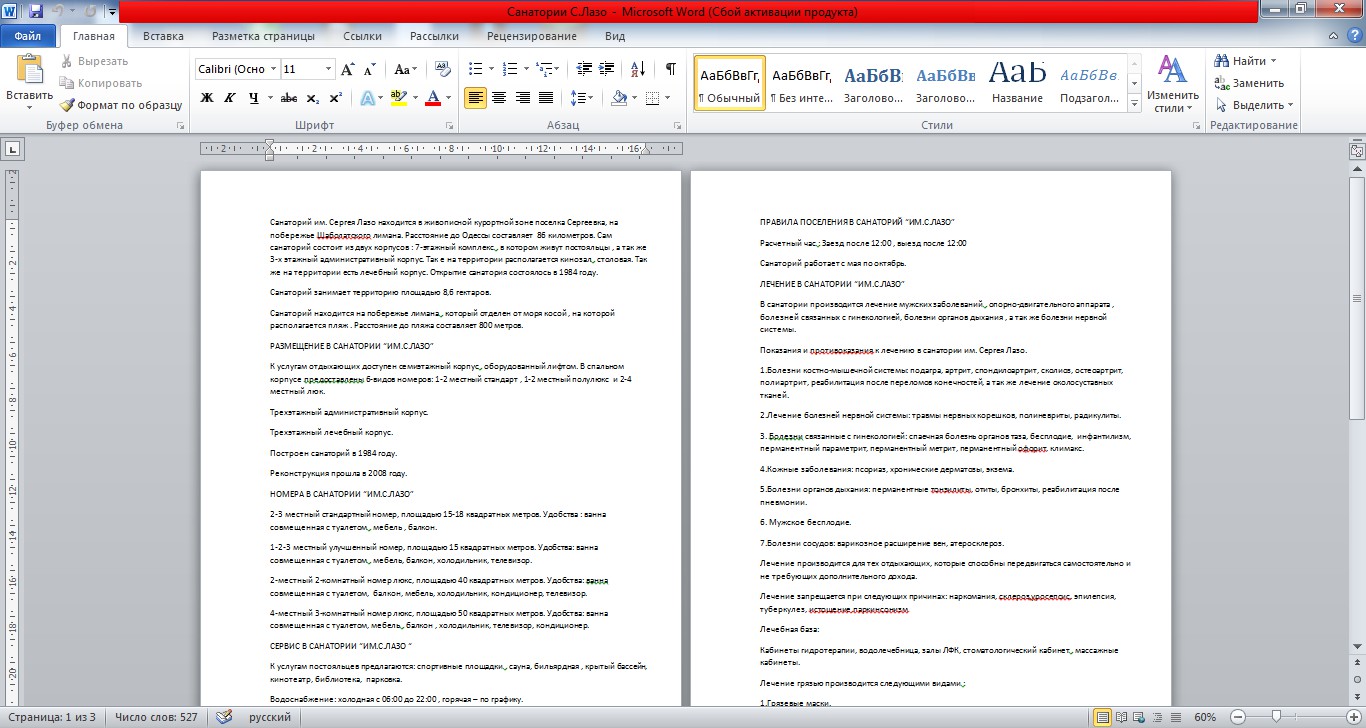Click the multilevel list icon
Image resolution: width=1366 pixels, height=728 pixels.
pos(544,69)
